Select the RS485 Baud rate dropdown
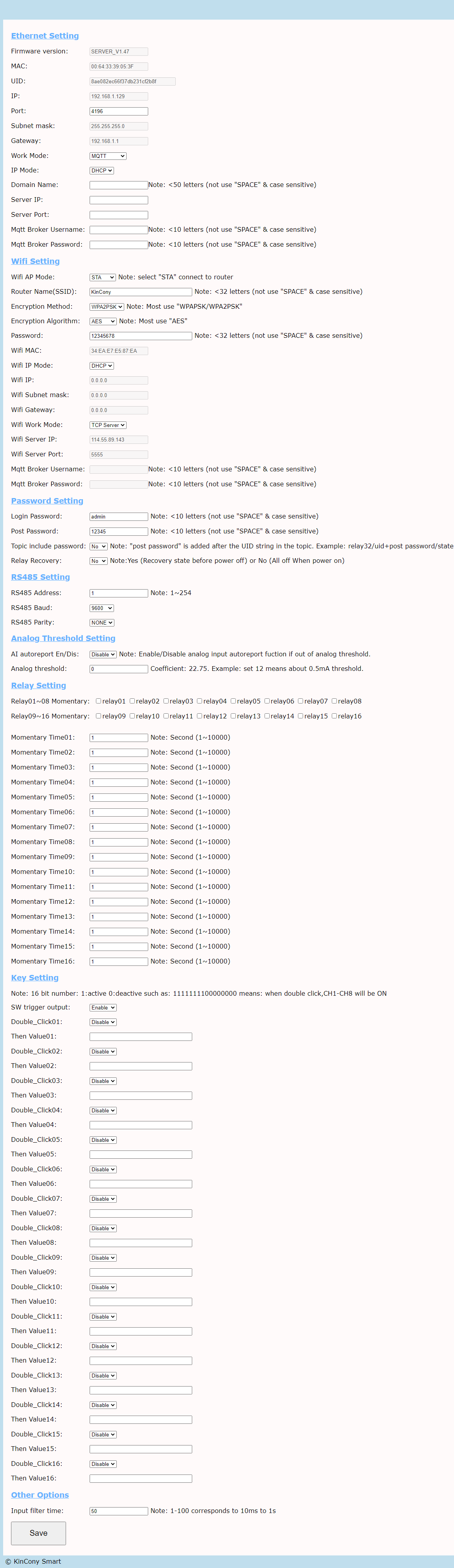Image resolution: width=454 pixels, height=1568 pixels. pos(102,608)
